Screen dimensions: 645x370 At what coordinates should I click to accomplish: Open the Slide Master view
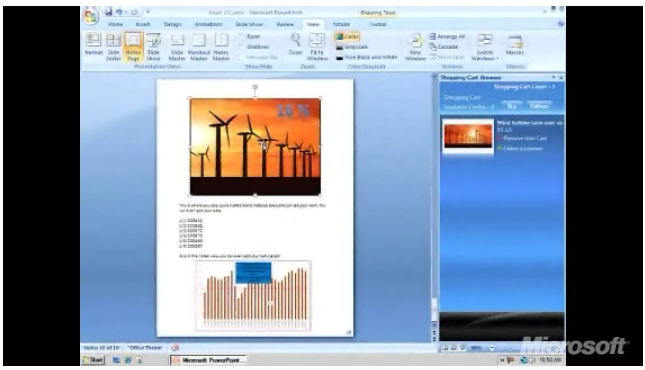point(177,47)
